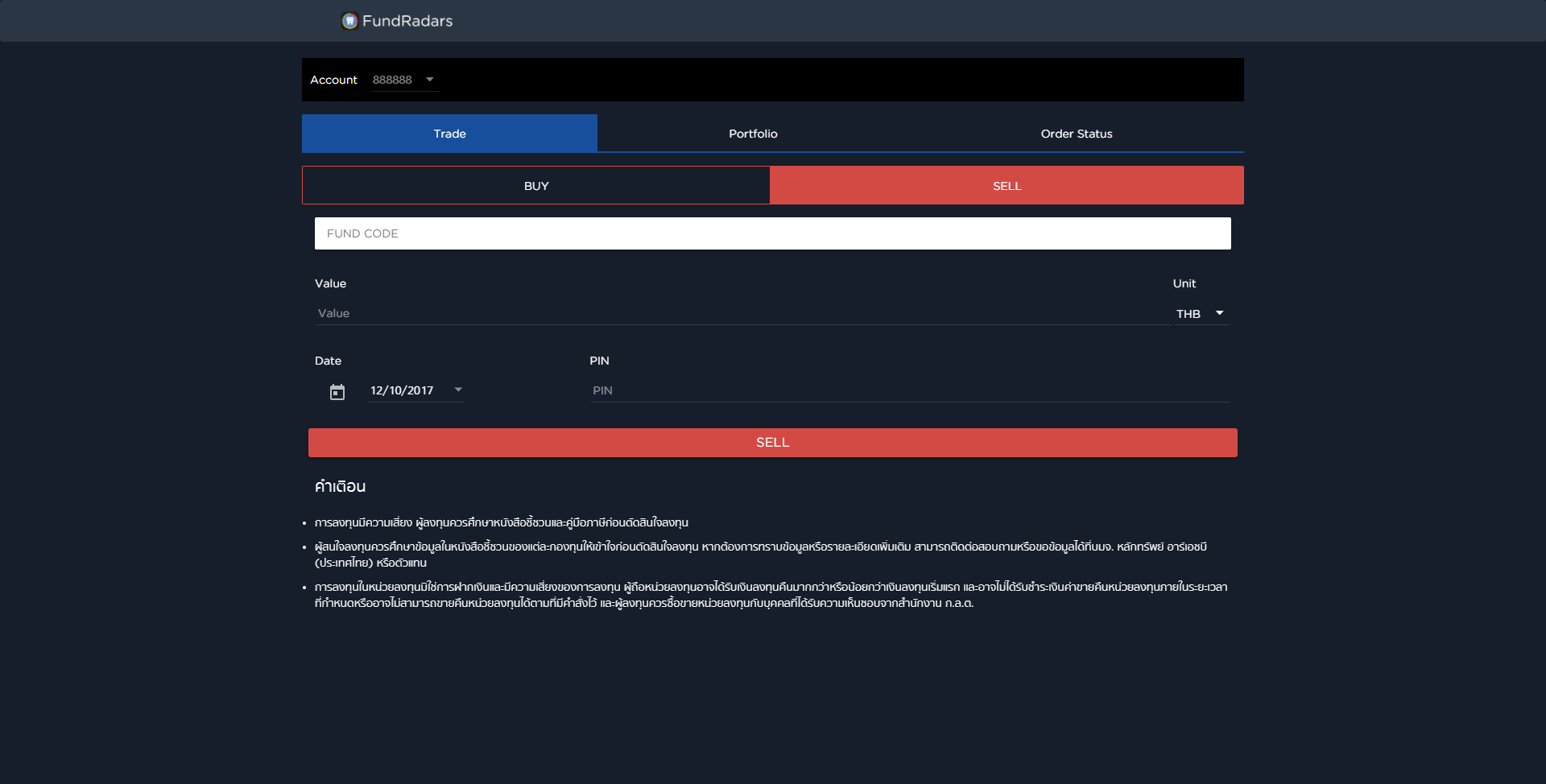This screenshot has height=784, width=1546.
Task: Open the Unit THB dropdown
Action: tap(1201, 314)
